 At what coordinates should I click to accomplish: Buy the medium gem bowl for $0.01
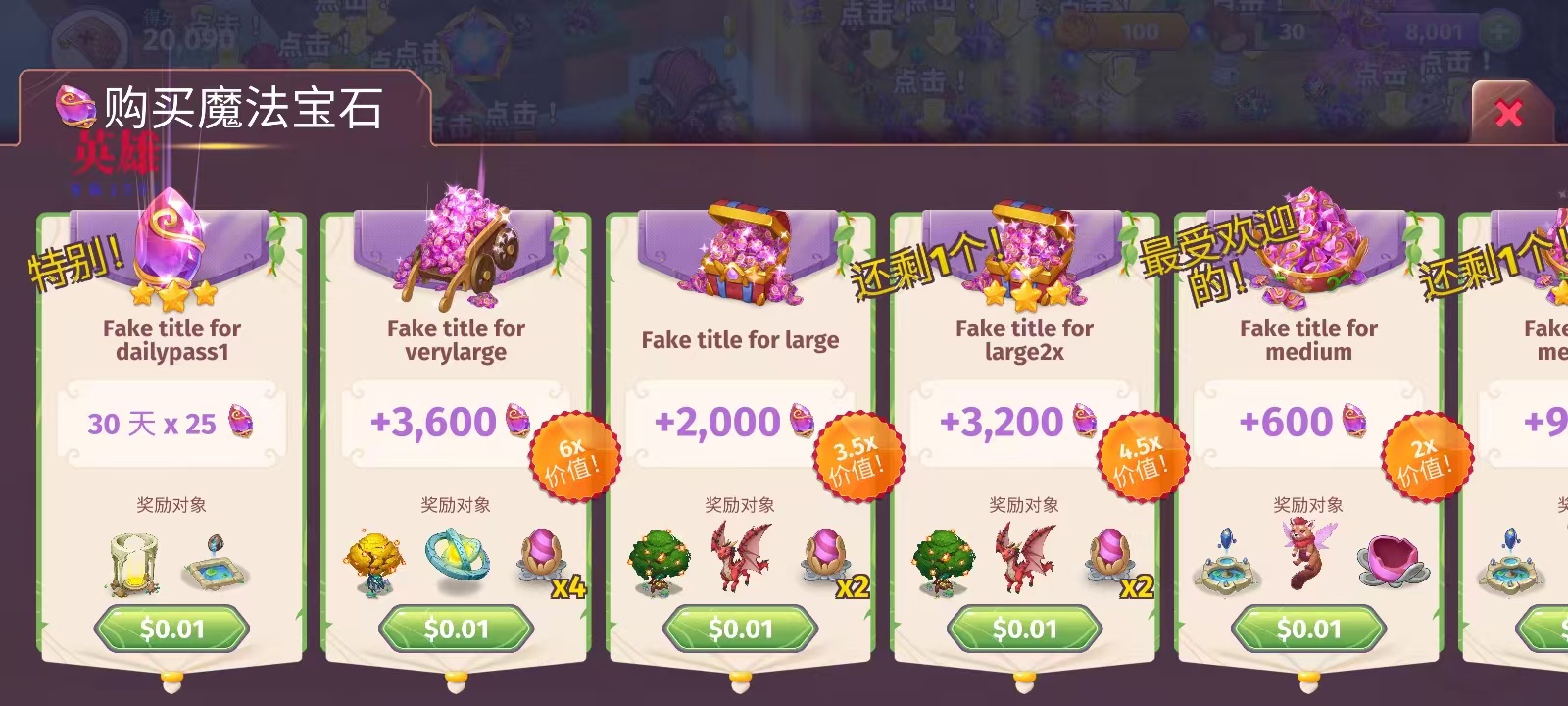coord(1308,629)
